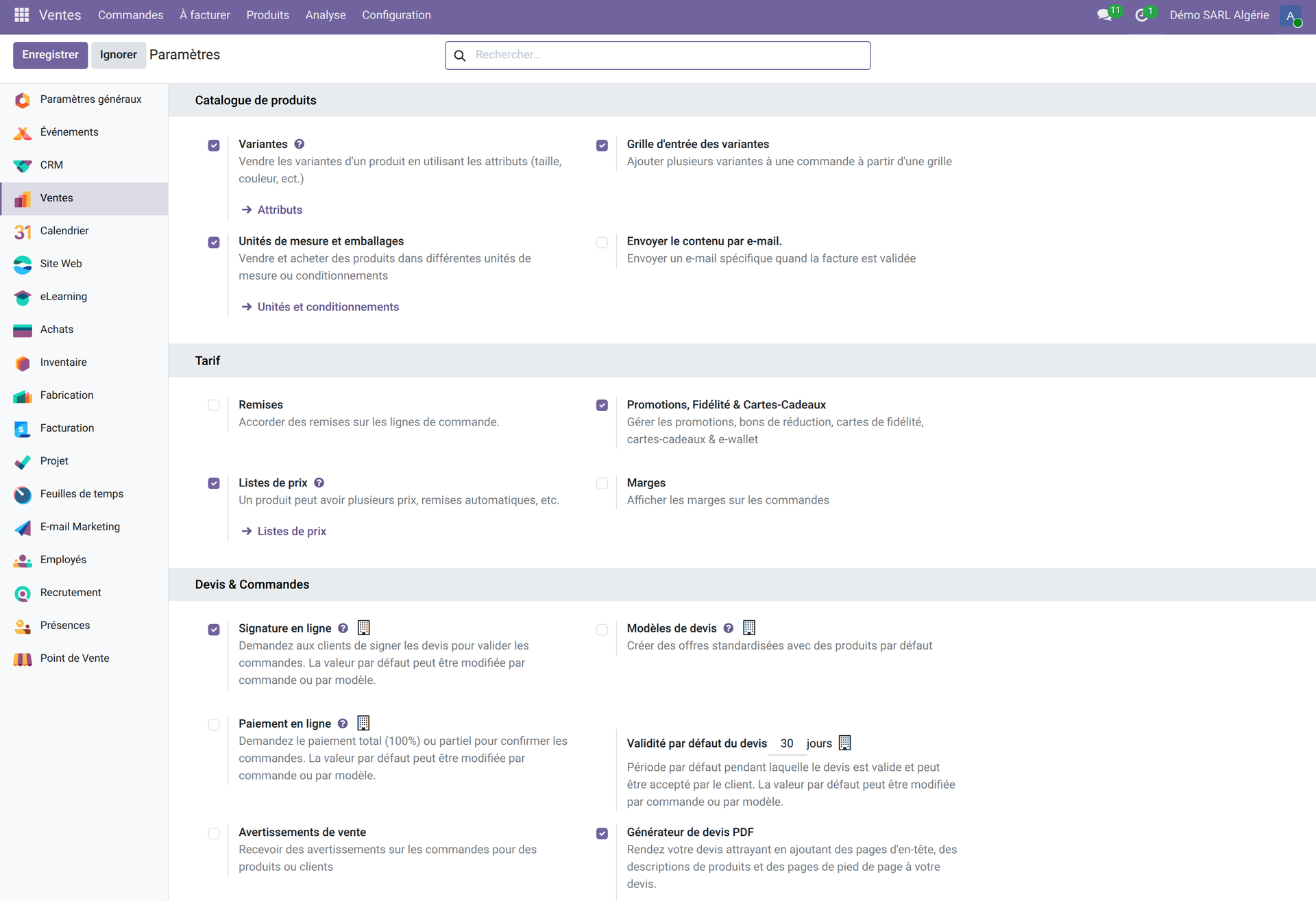Click the company building icon beside Paiement en ligne
The width and height of the screenshot is (1316, 901).
pyautogui.click(x=364, y=723)
